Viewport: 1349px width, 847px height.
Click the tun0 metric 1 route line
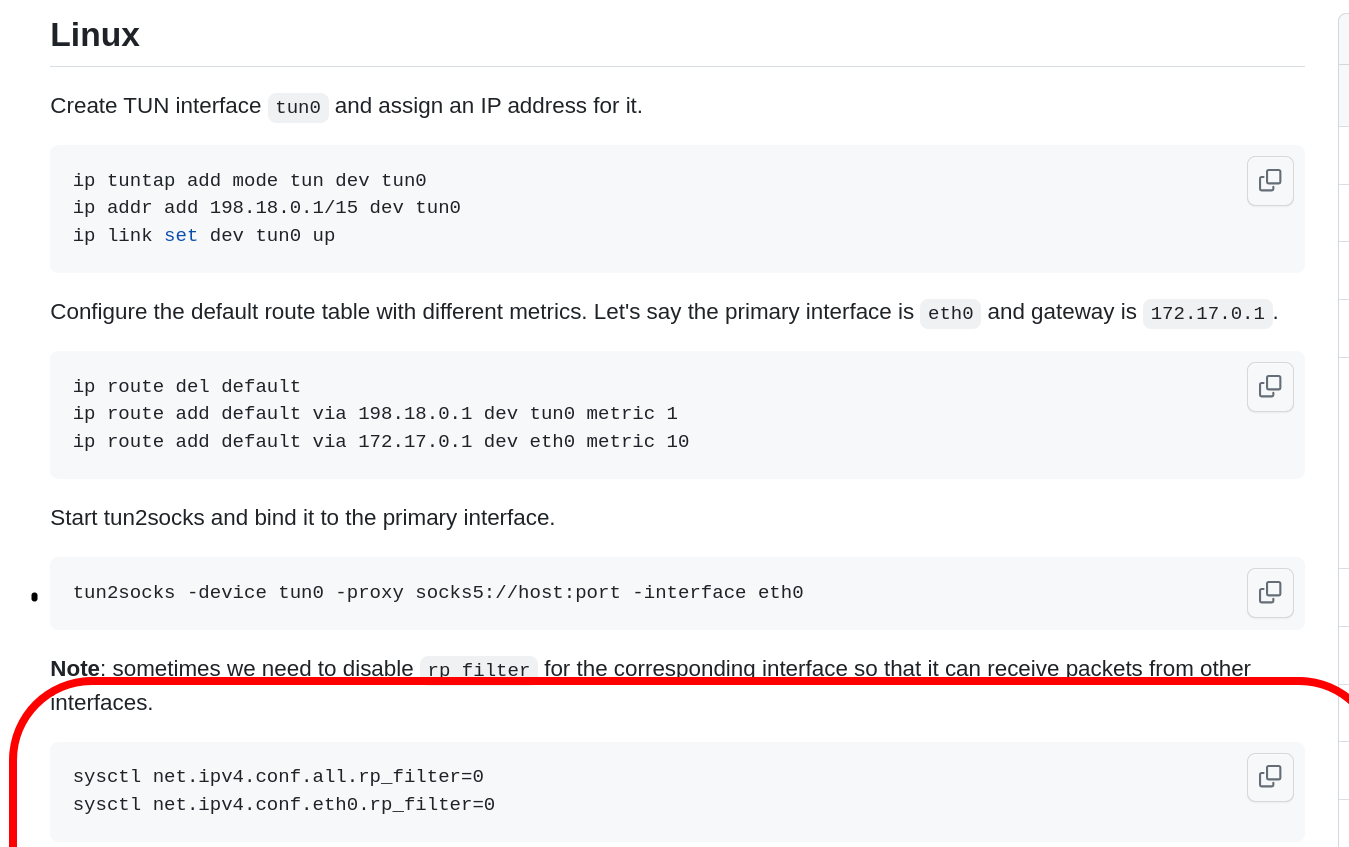[375, 414]
